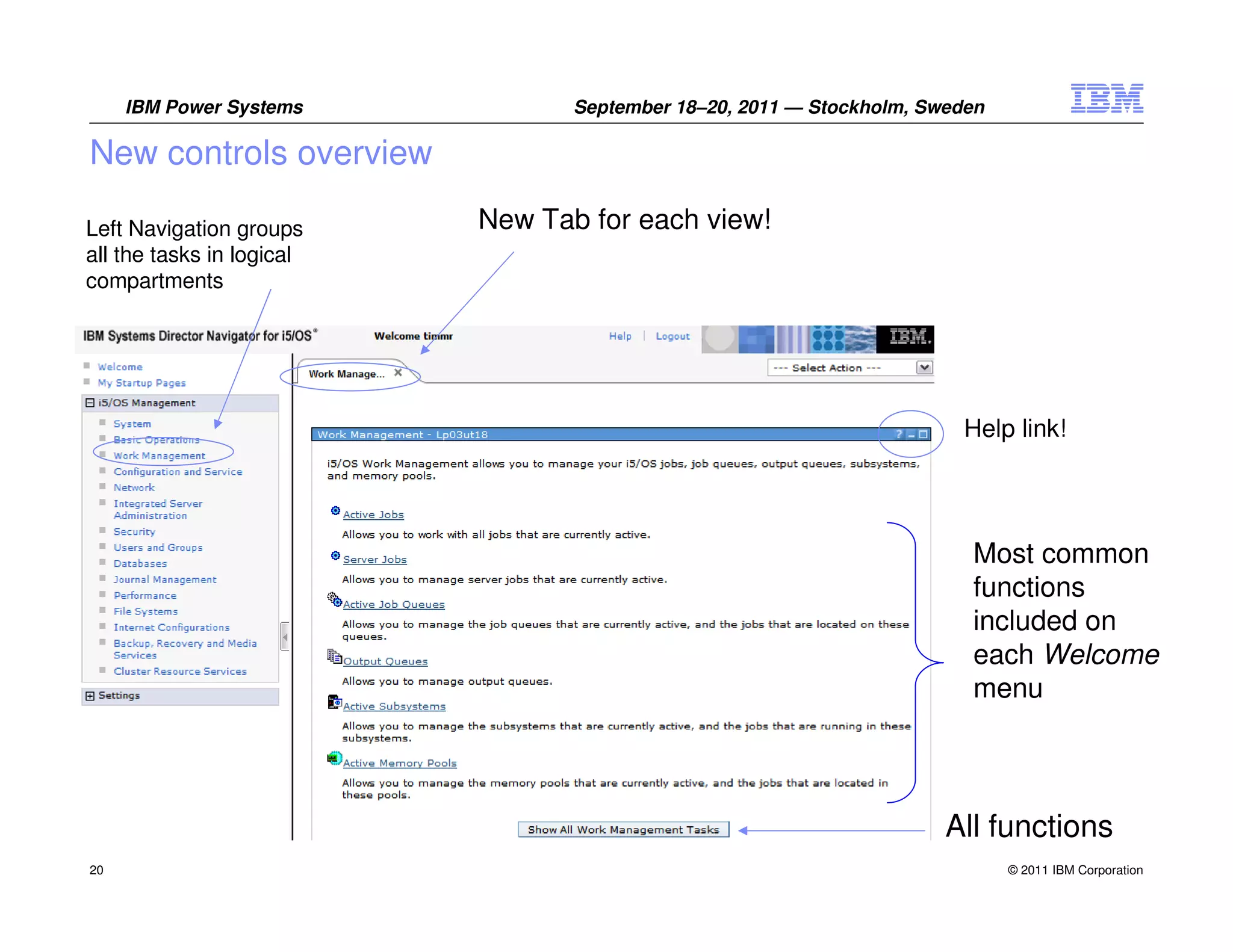Open the Welcome navigation link
Viewport: 1233px width, 952px height.
(120, 366)
